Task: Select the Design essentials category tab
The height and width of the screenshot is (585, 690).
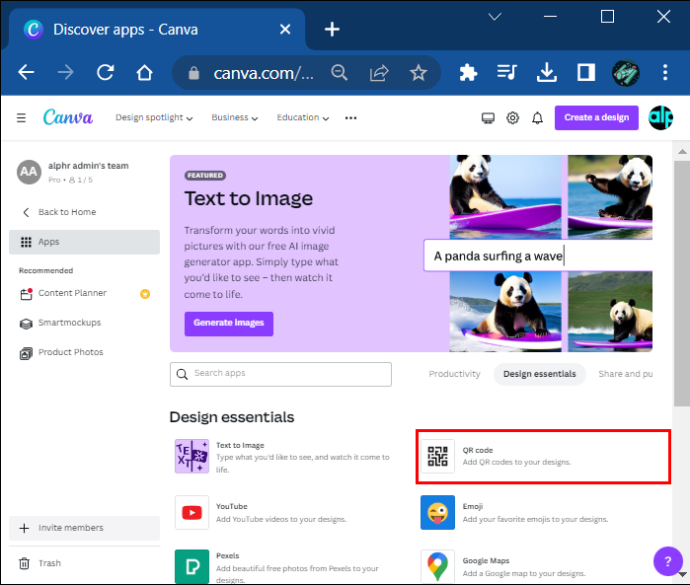Action: click(x=540, y=374)
